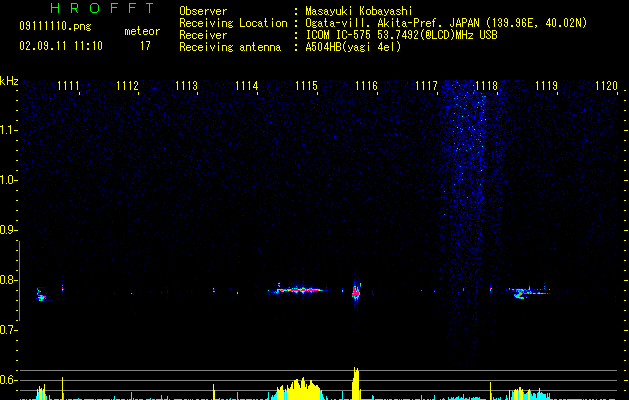Click the 0.8 kHz axis label
629x400 pixels.
tap(8, 280)
